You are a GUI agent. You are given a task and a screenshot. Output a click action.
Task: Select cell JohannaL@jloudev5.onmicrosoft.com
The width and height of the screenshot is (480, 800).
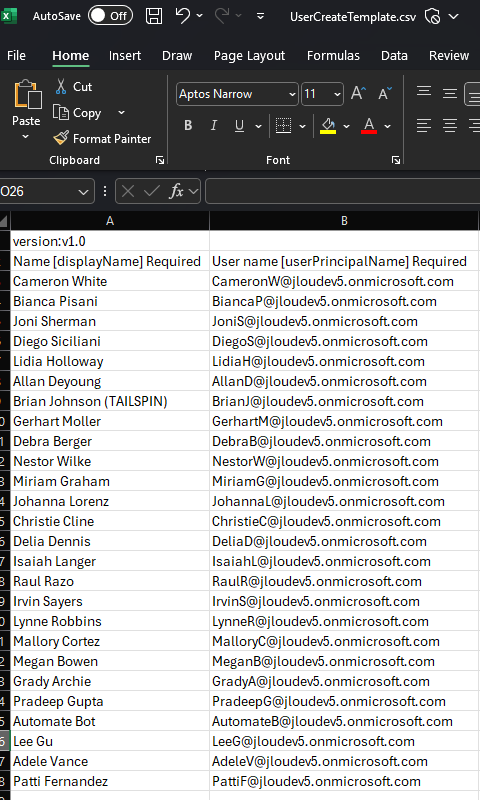pos(344,501)
